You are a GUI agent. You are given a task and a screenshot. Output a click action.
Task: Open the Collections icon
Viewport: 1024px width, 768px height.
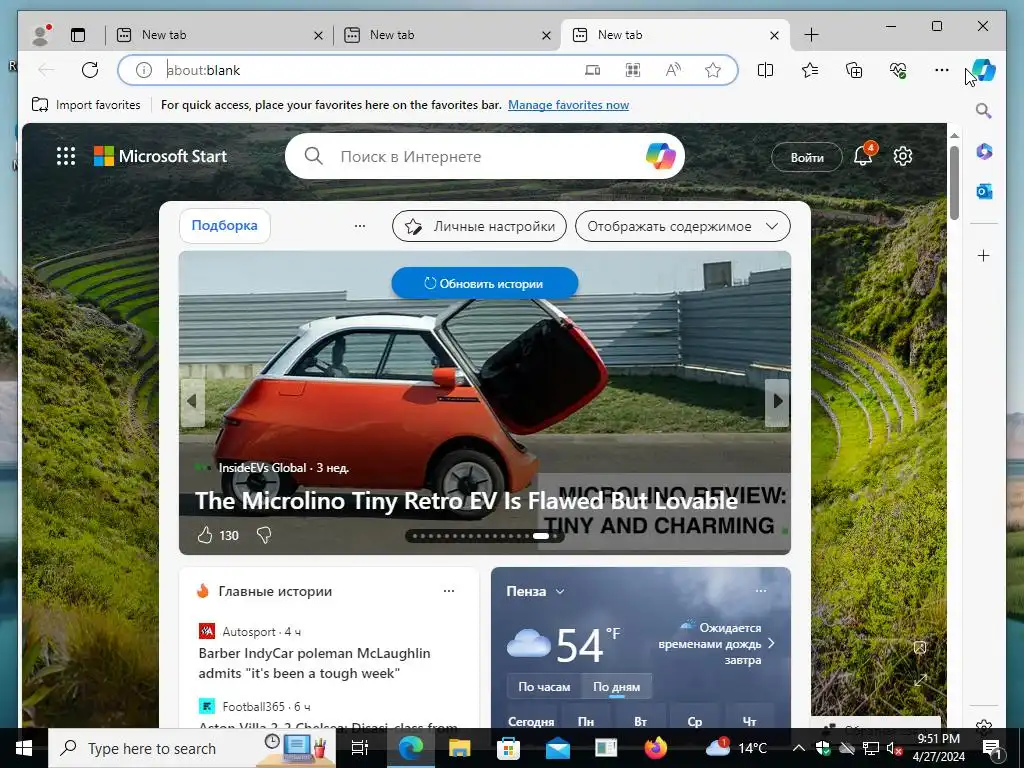[854, 70]
